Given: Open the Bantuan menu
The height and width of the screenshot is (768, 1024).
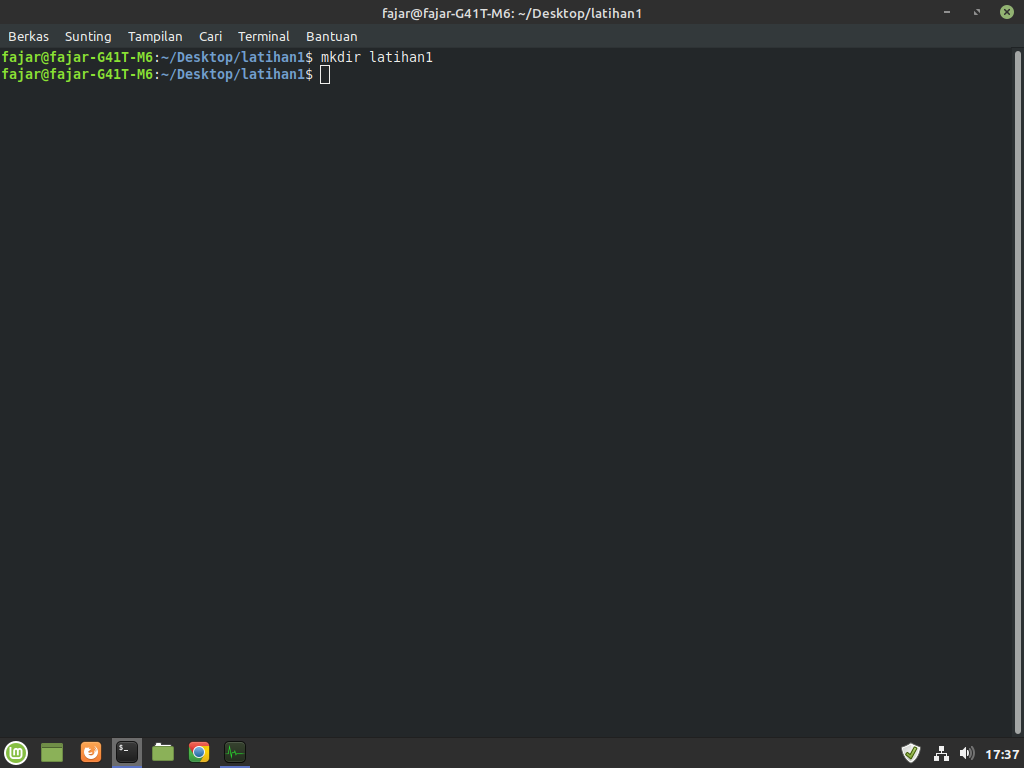Looking at the screenshot, I should [332, 37].
